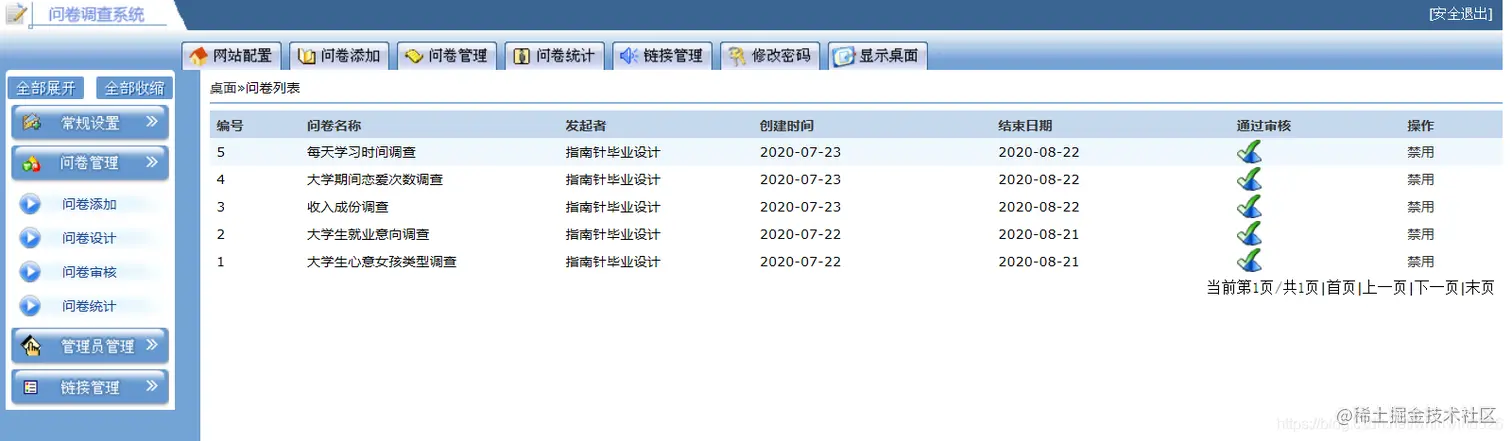This screenshot has width=1512, height=441.
Task: Open the 修改密码 tab
Action: (770, 56)
